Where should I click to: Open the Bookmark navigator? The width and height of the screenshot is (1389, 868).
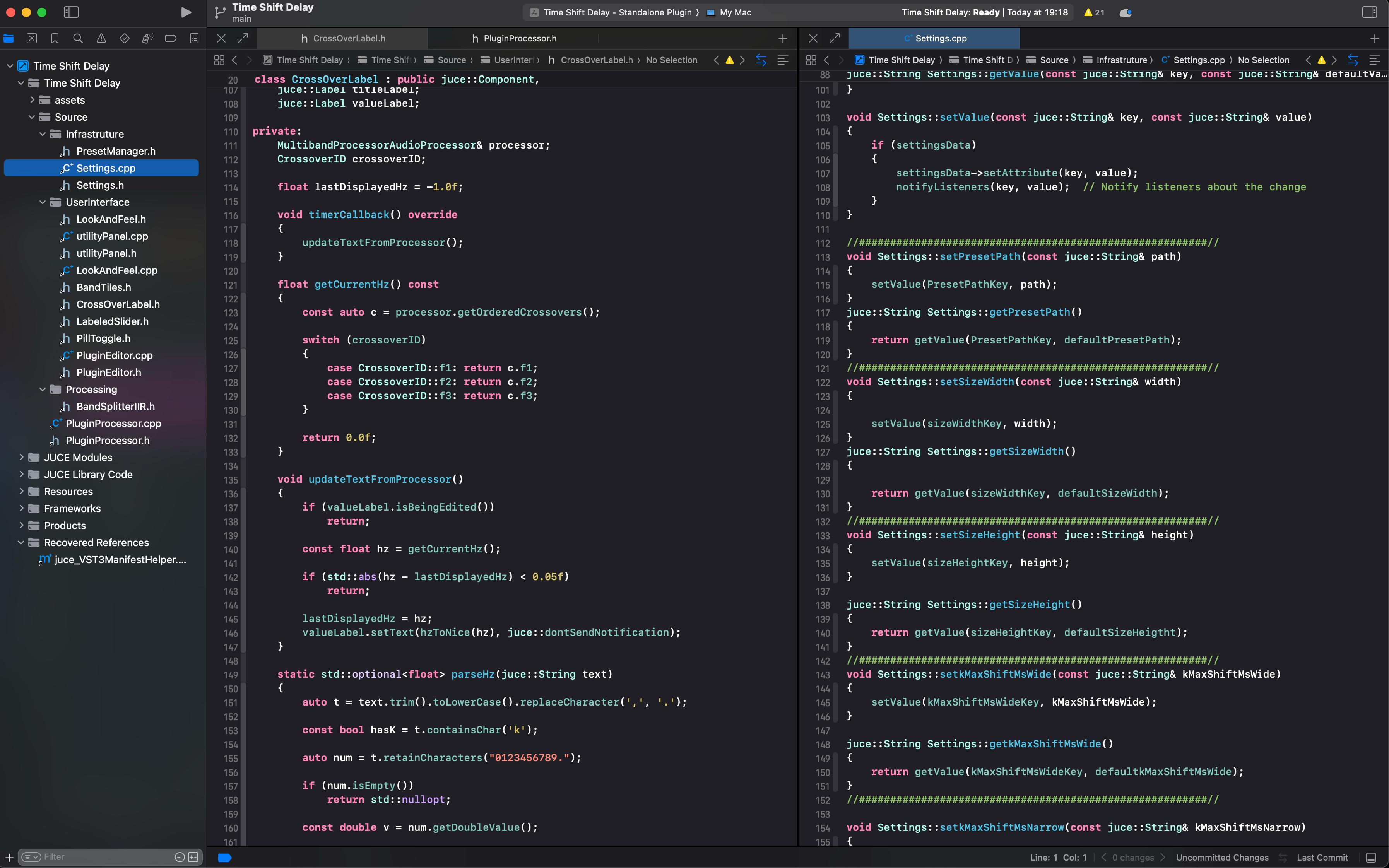55,38
